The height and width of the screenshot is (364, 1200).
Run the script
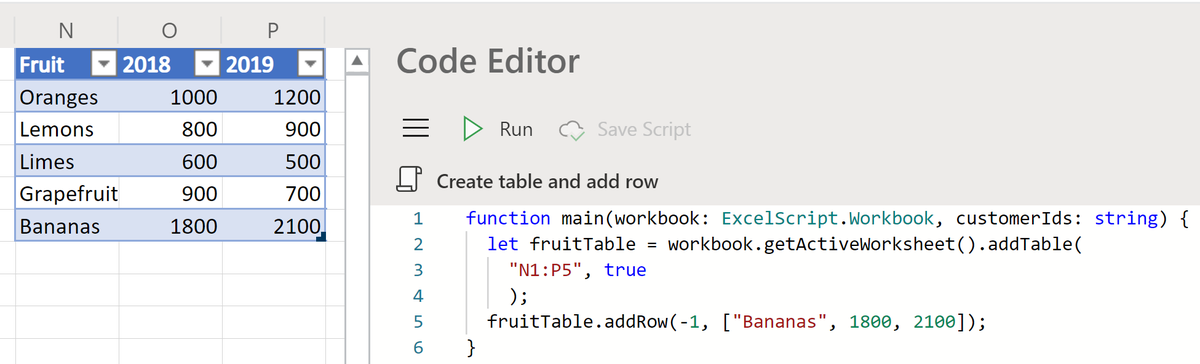[497, 129]
